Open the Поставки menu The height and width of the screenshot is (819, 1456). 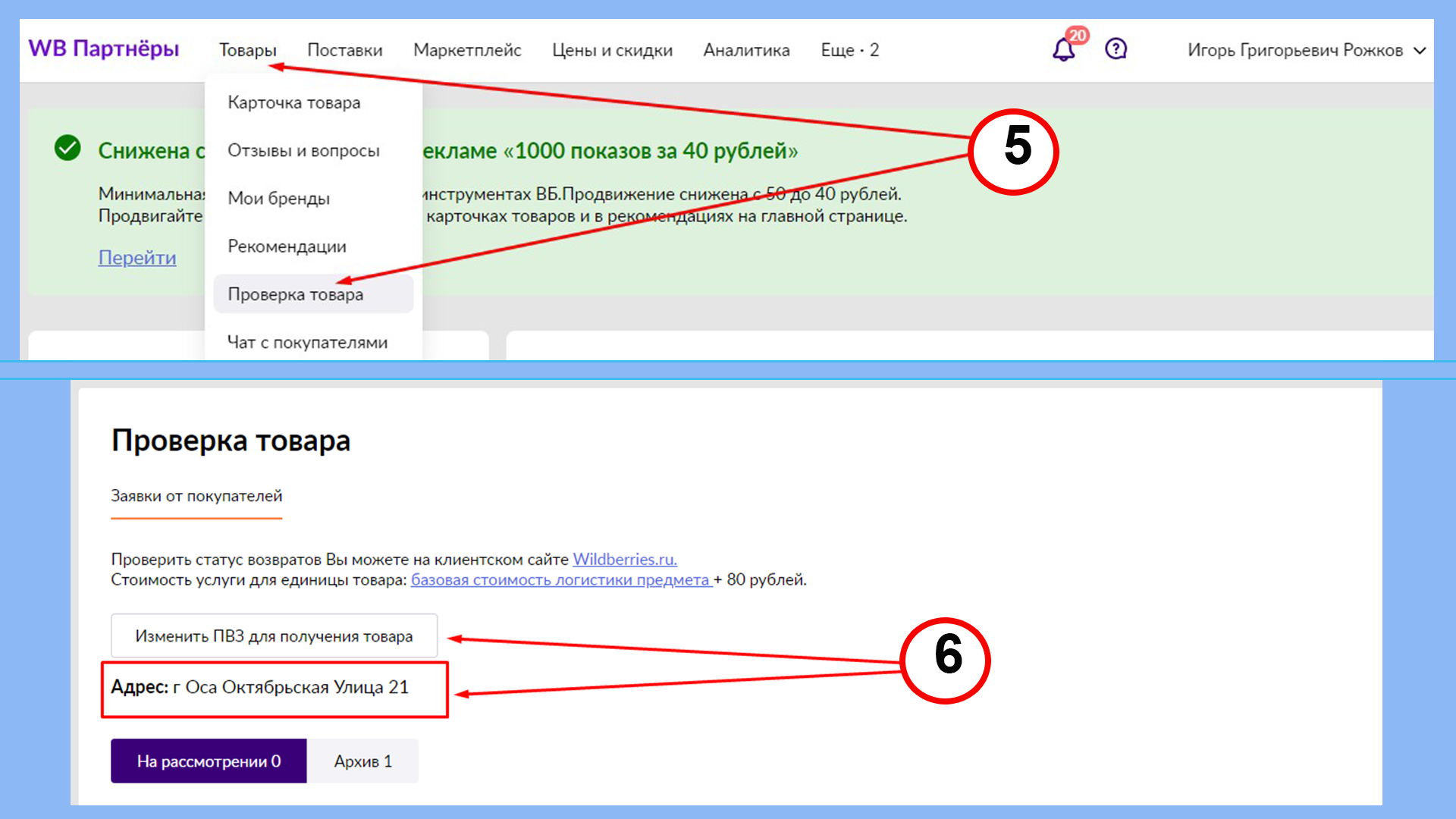[344, 50]
